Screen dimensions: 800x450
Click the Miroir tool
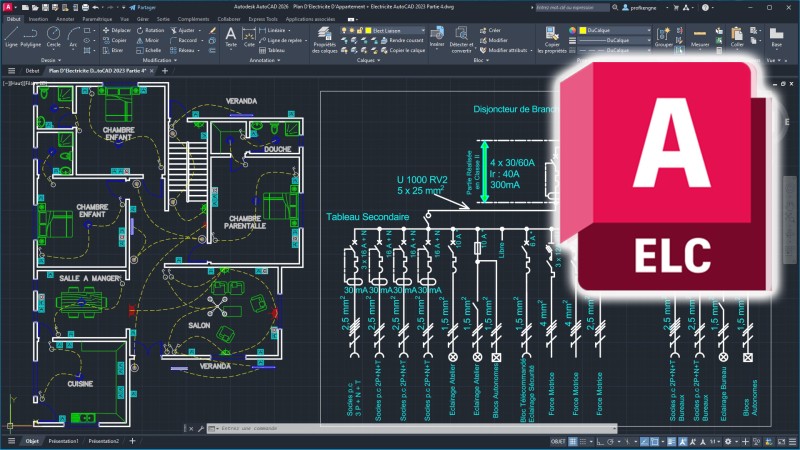click(x=147, y=40)
